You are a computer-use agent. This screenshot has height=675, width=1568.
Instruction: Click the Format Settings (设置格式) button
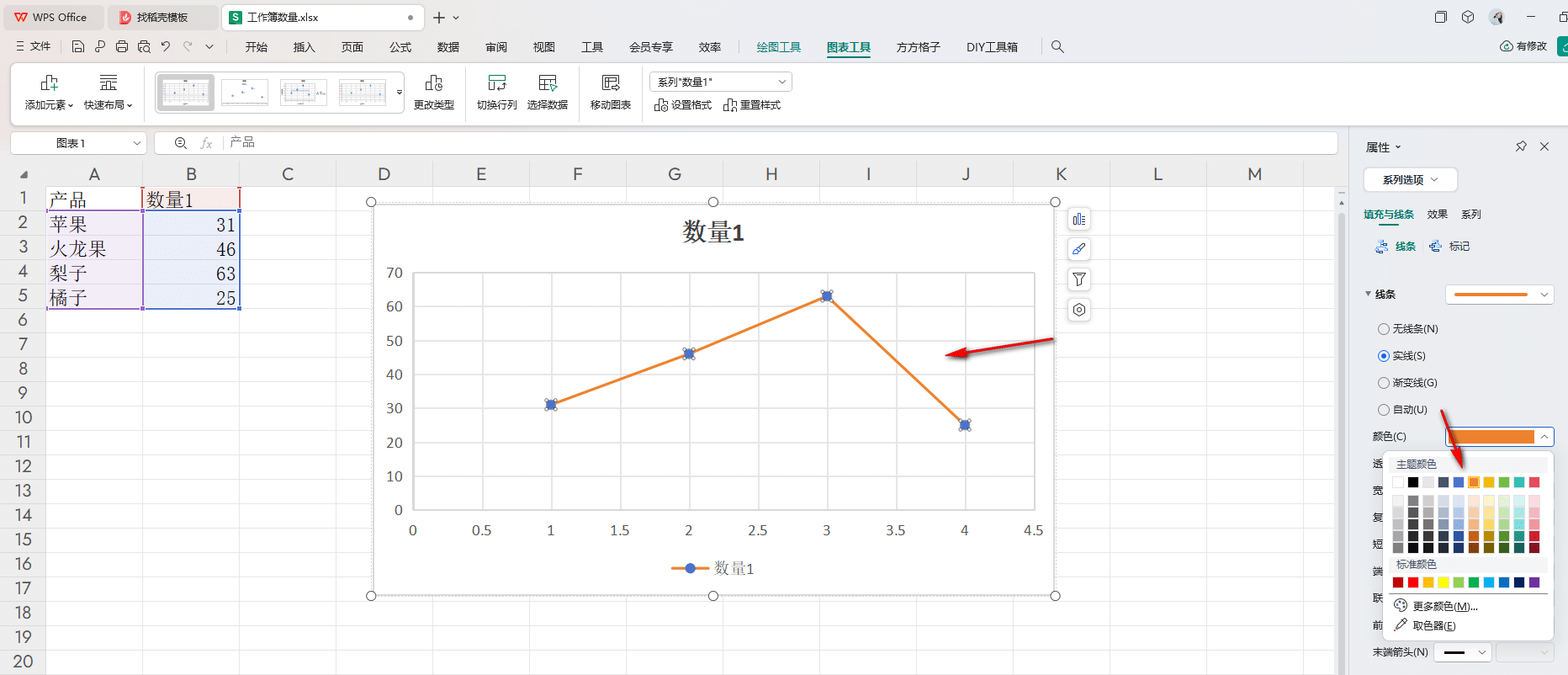(x=683, y=105)
